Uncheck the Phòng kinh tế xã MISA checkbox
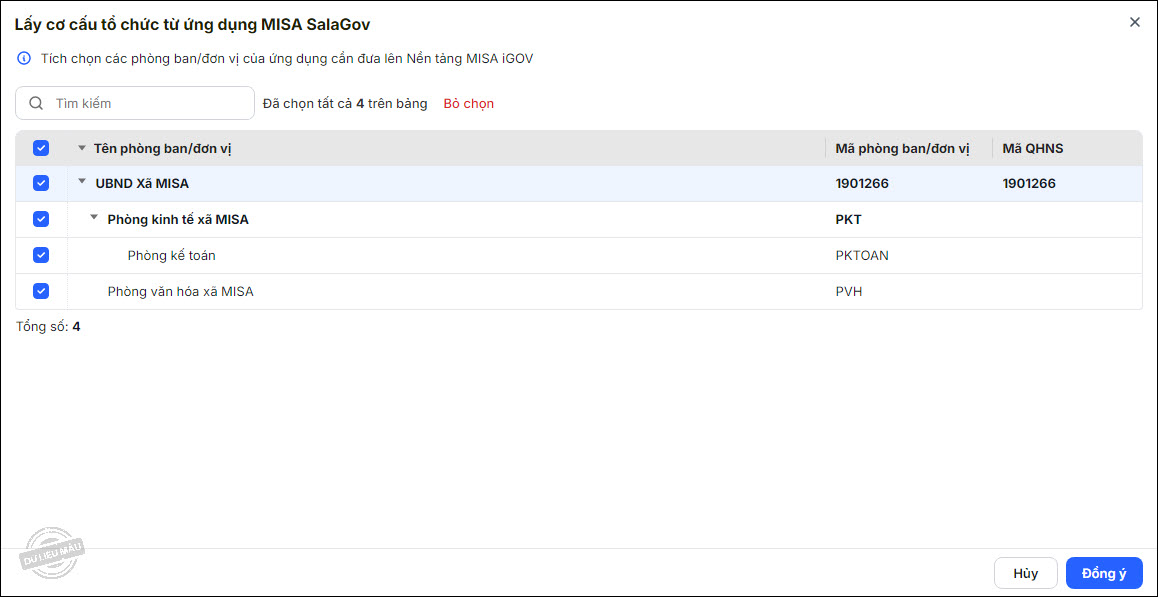The image size is (1158, 597). pyautogui.click(x=41, y=219)
